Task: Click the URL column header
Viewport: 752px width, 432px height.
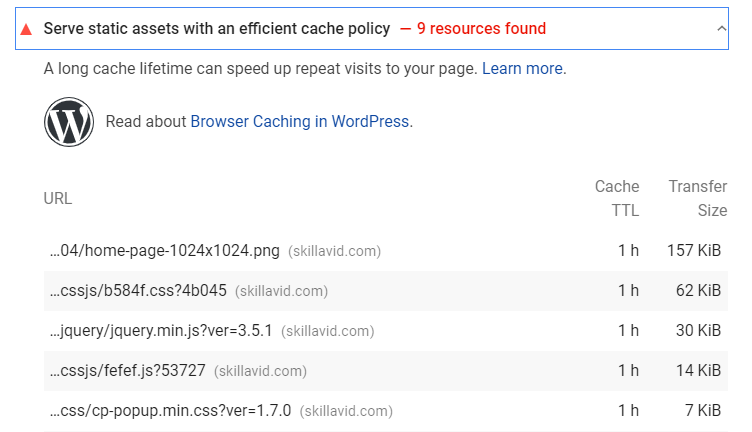Action: 58,198
